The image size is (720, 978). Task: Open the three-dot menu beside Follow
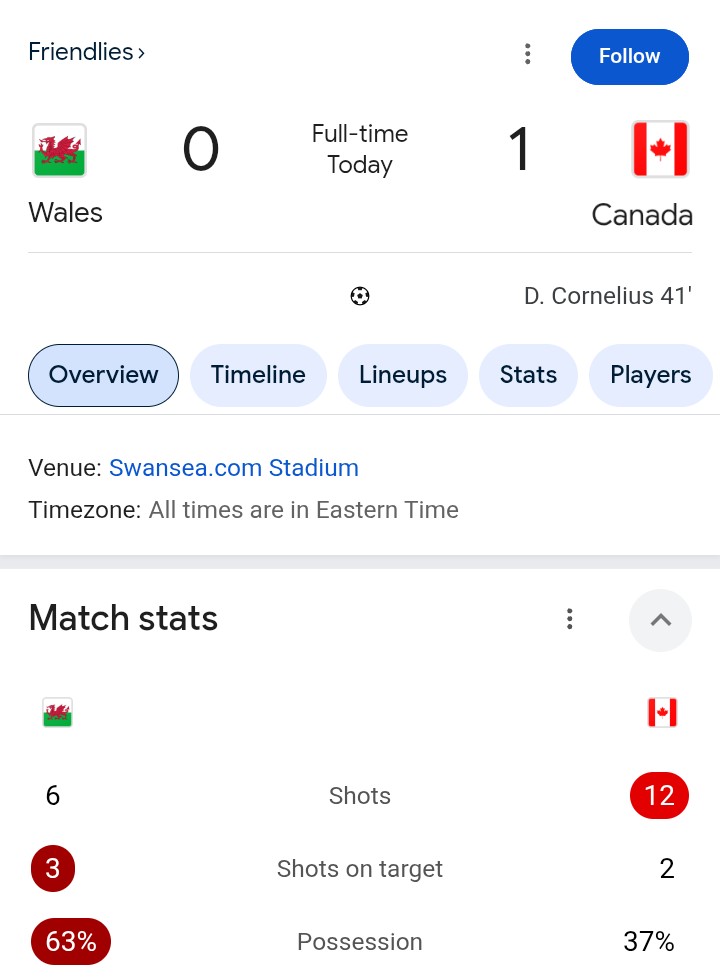[528, 55]
